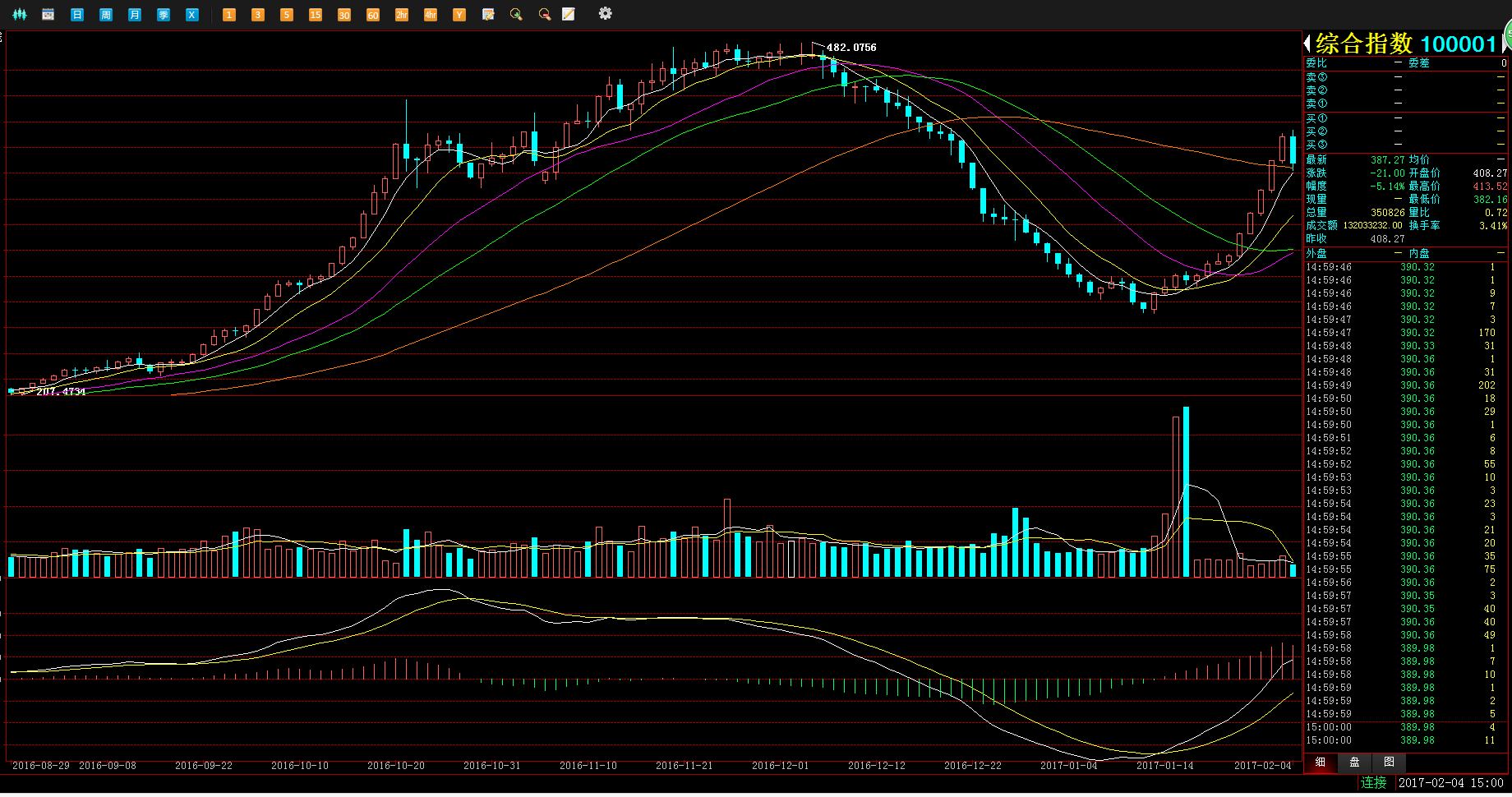Click the turnover amount 132033232.00
This screenshot has width=1512, height=797.
[x=1373, y=226]
